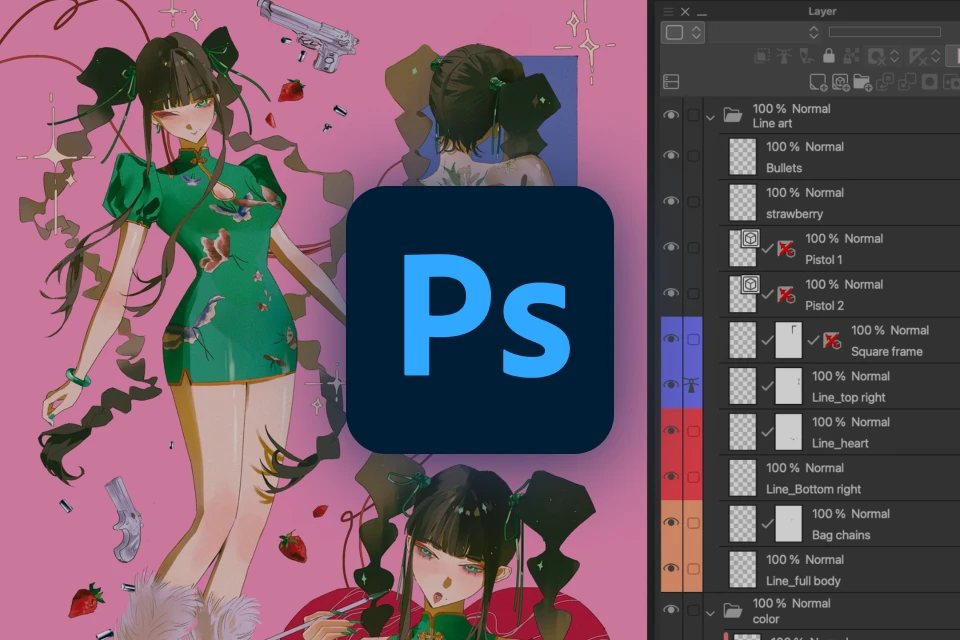The width and height of the screenshot is (960, 640).
Task: Click the 3D cube icon on Pistol 2
Action: 750,284
